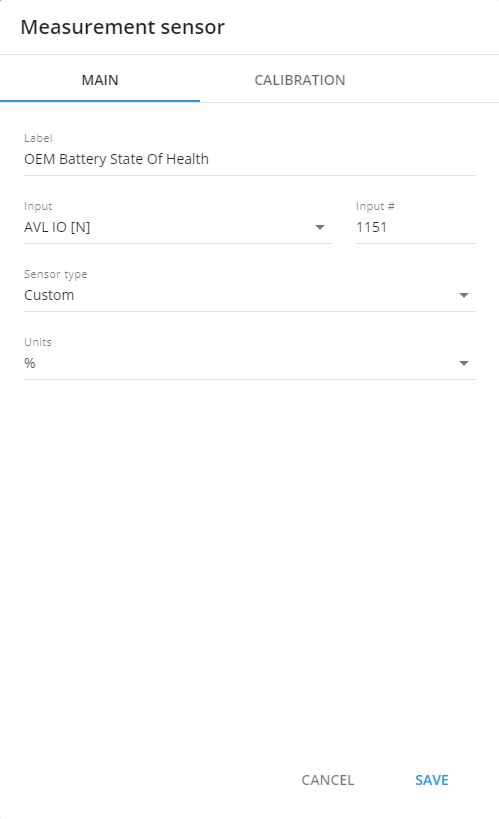The height and width of the screenshot is (819, 499).
Task: Click the arrow beside AVL IO [N]
Action: pyautogui.click(x=320, y=227)
